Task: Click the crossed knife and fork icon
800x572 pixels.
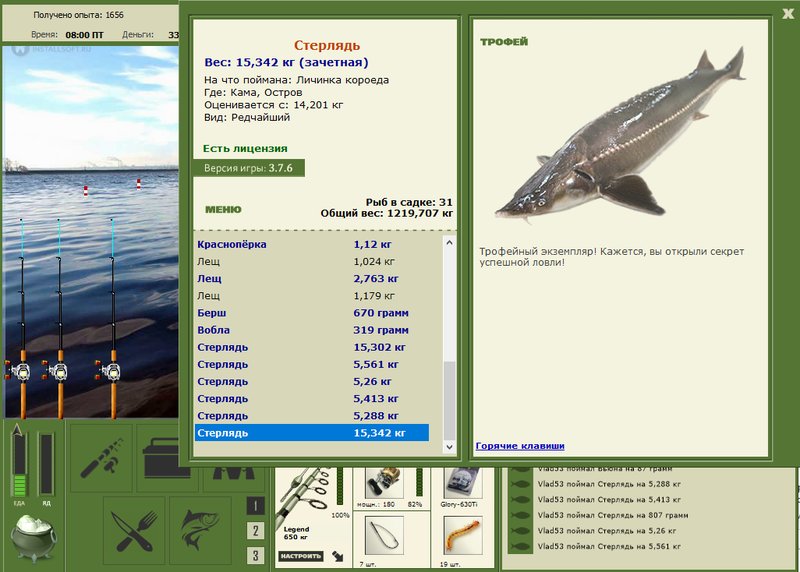Action: (134, 531)
